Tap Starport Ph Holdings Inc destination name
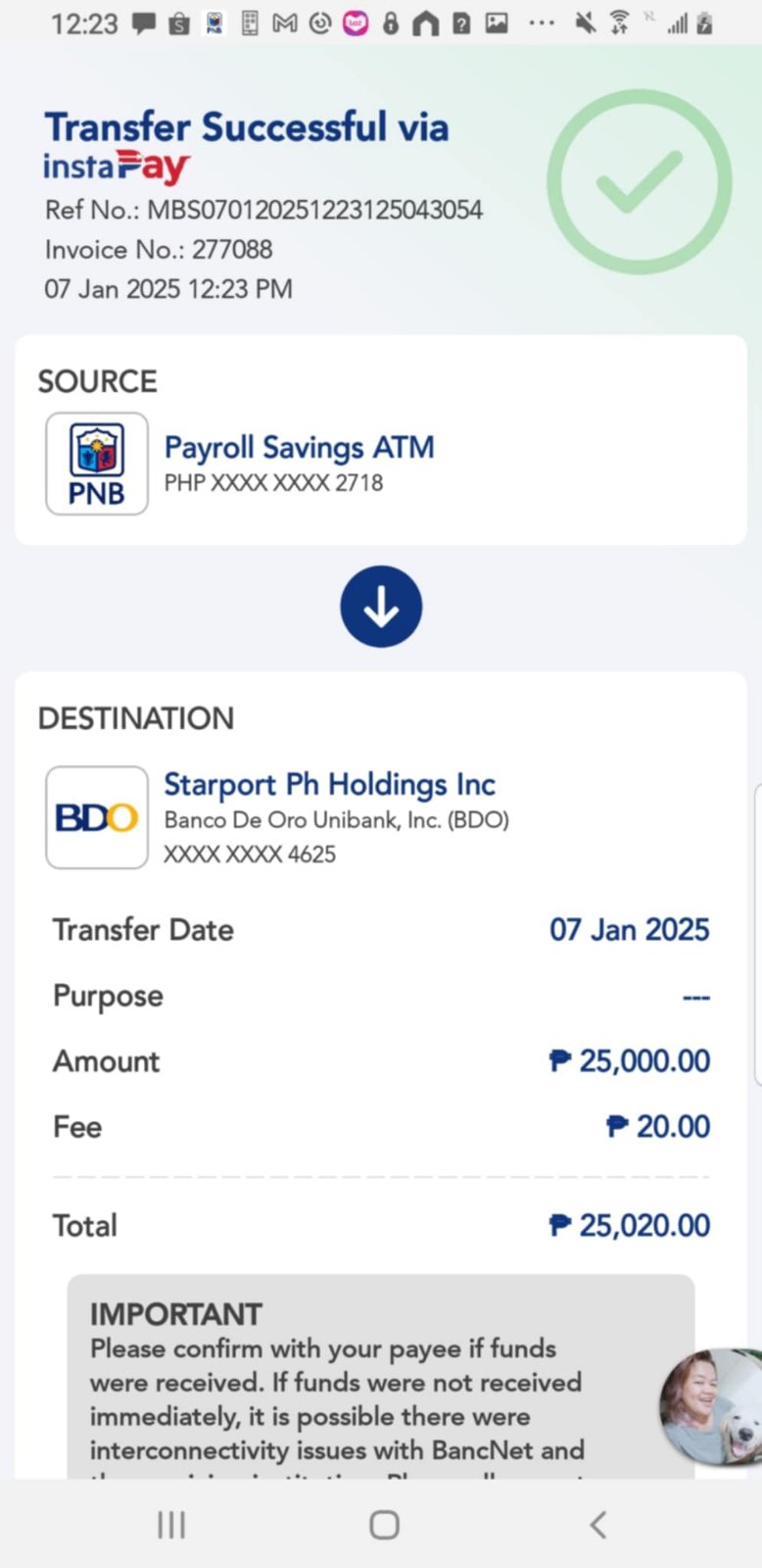 coord(329,784)
